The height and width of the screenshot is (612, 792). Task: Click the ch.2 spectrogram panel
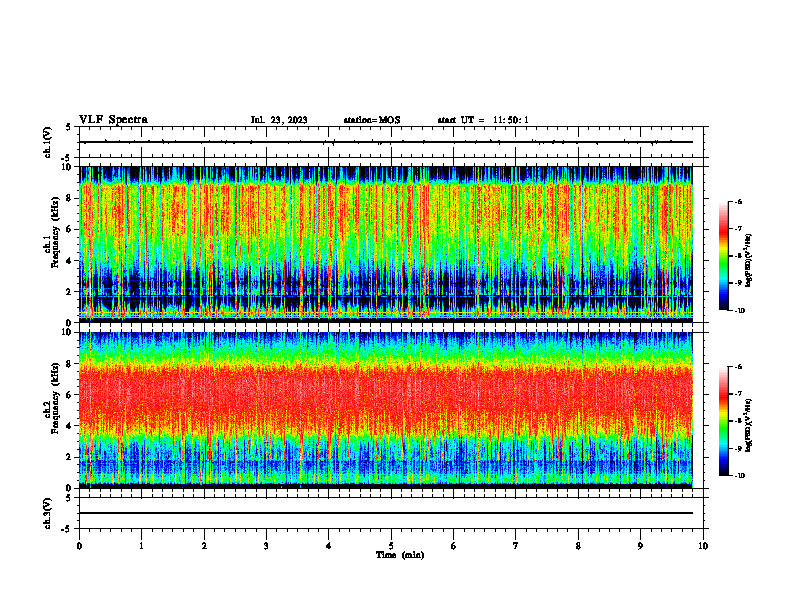pos(386,410)
